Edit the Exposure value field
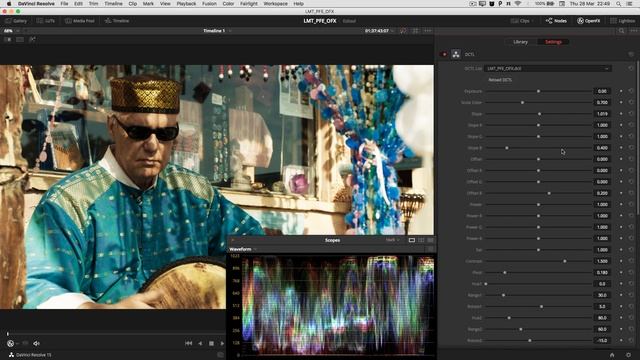This screenshot has width=640, height=360. pyautogui.click(x=602, y=91)
